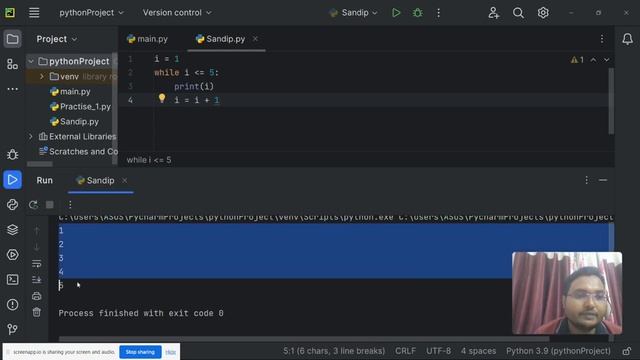Close the Sandip.py editor tab
Image resolution: width=640 pixels, height=360 pixels.
255,39
